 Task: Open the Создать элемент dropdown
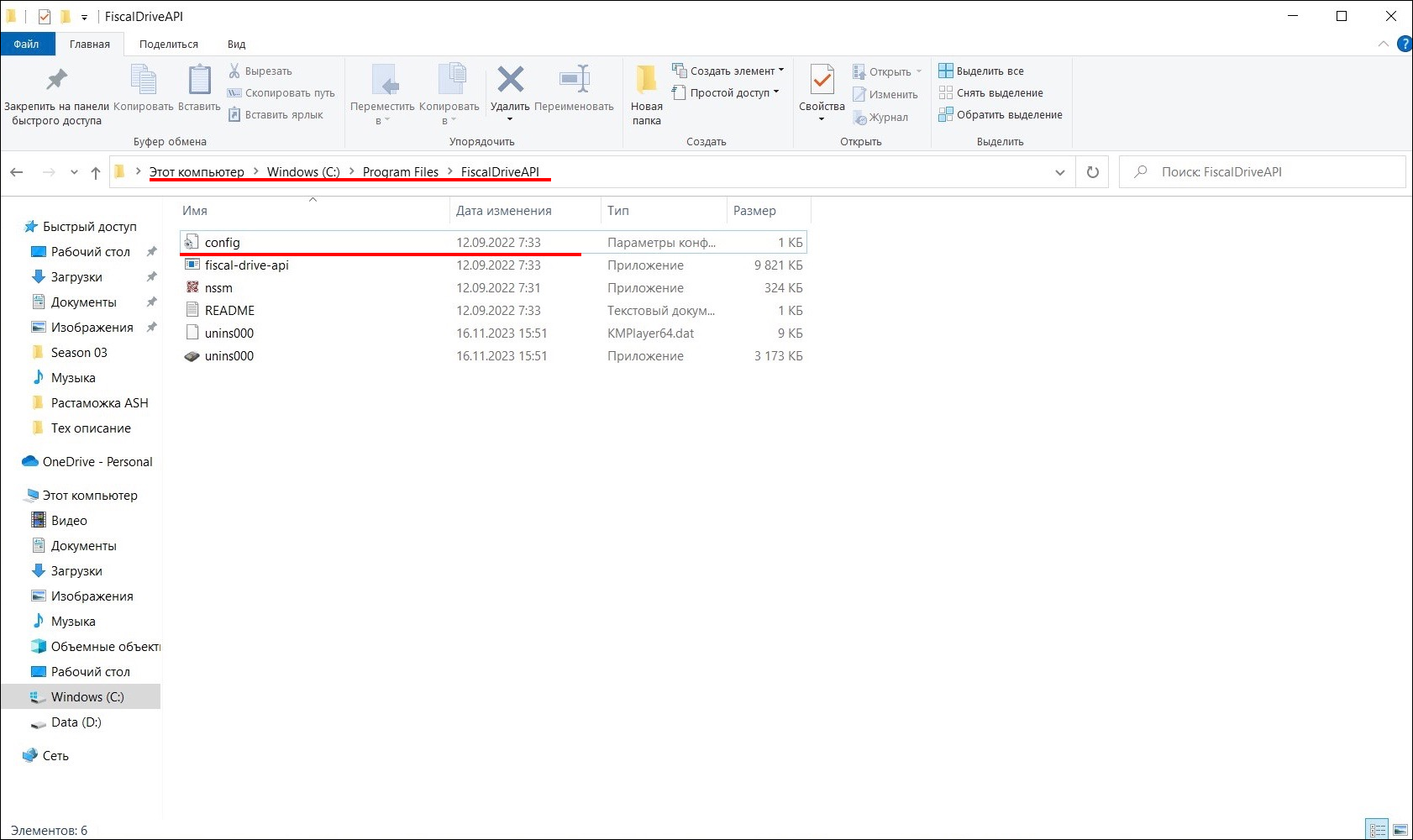pyautogui.click(x=728, y=71)
